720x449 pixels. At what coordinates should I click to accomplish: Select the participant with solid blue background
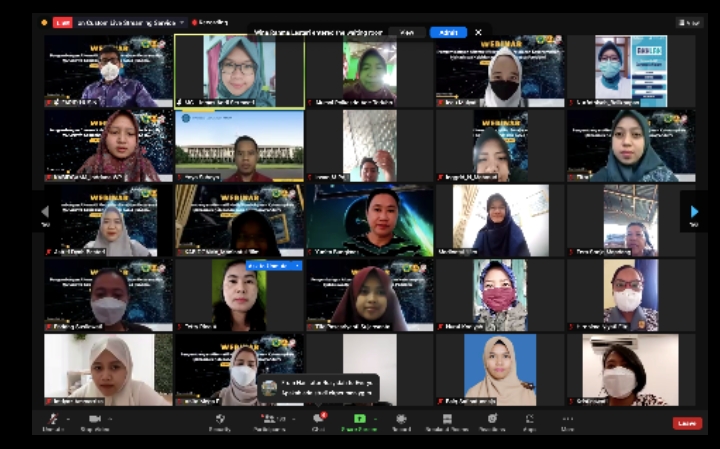click(x=500, y=370)
